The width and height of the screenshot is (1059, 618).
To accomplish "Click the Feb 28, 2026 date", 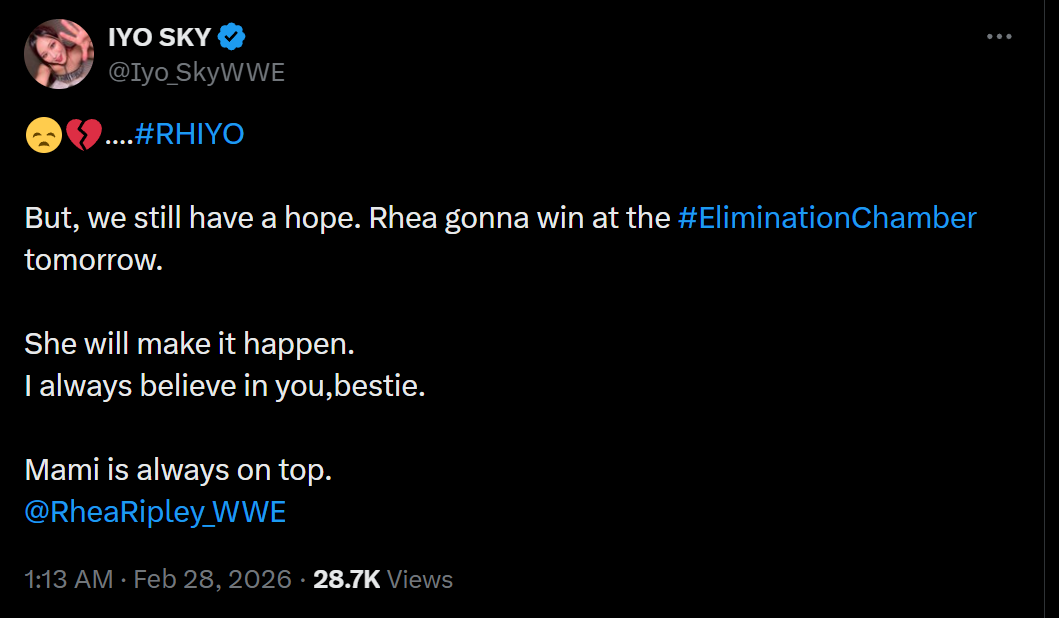I will pos(212,579).
